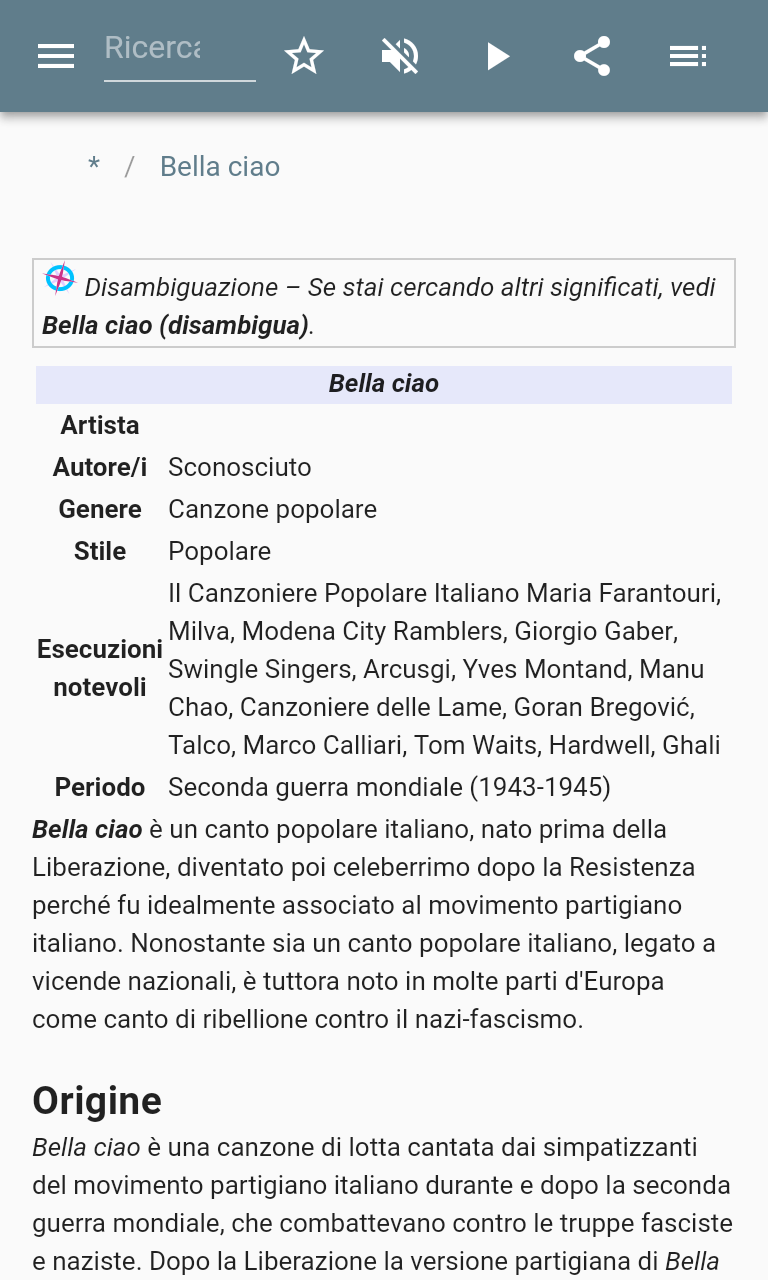Viewport: 768px width, 1280px height.
Task: Select the Bella ciao breadcrumb link
Action: pyautogui.click(x=220, y=166)
